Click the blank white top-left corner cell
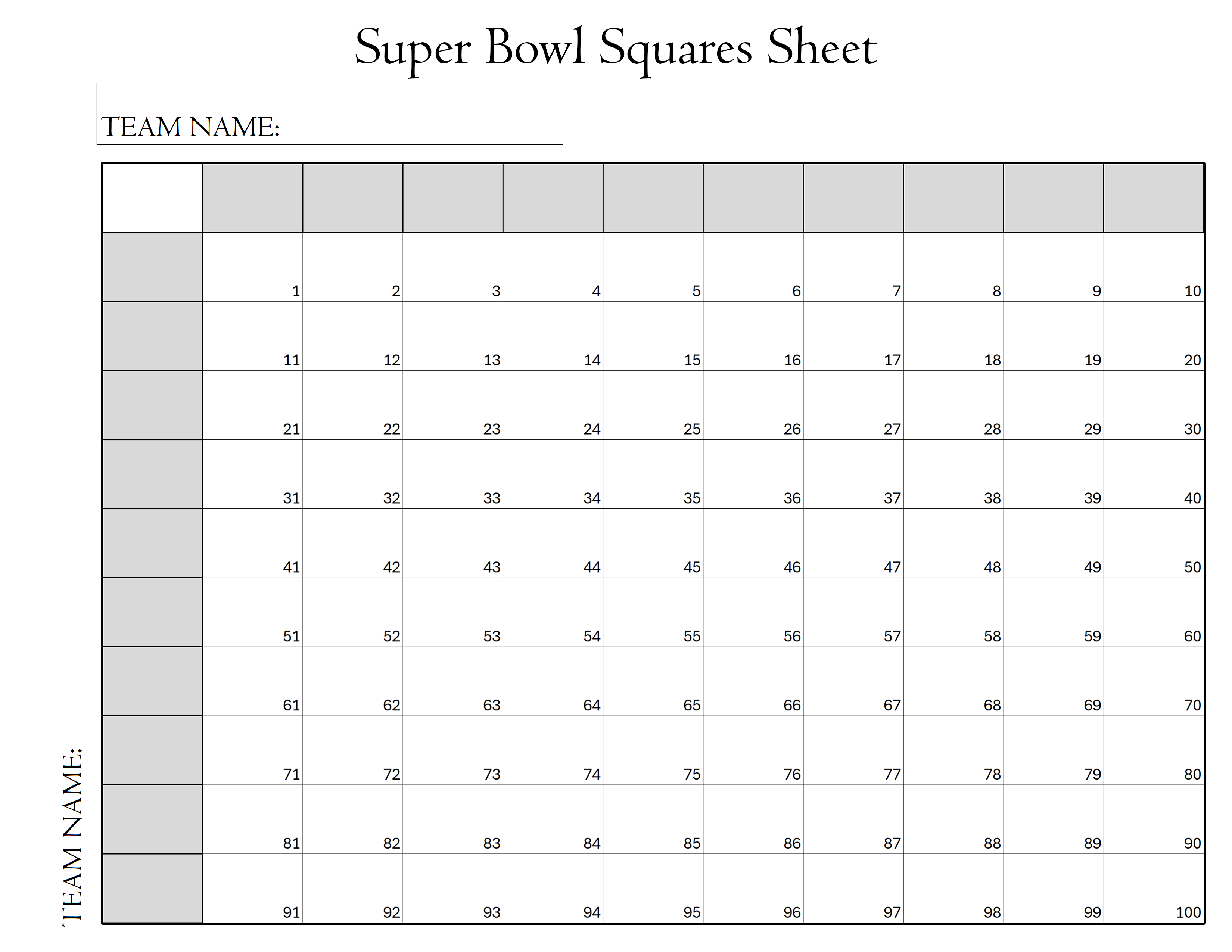Viewport: 1232px width, 952px height. (152, 197)
